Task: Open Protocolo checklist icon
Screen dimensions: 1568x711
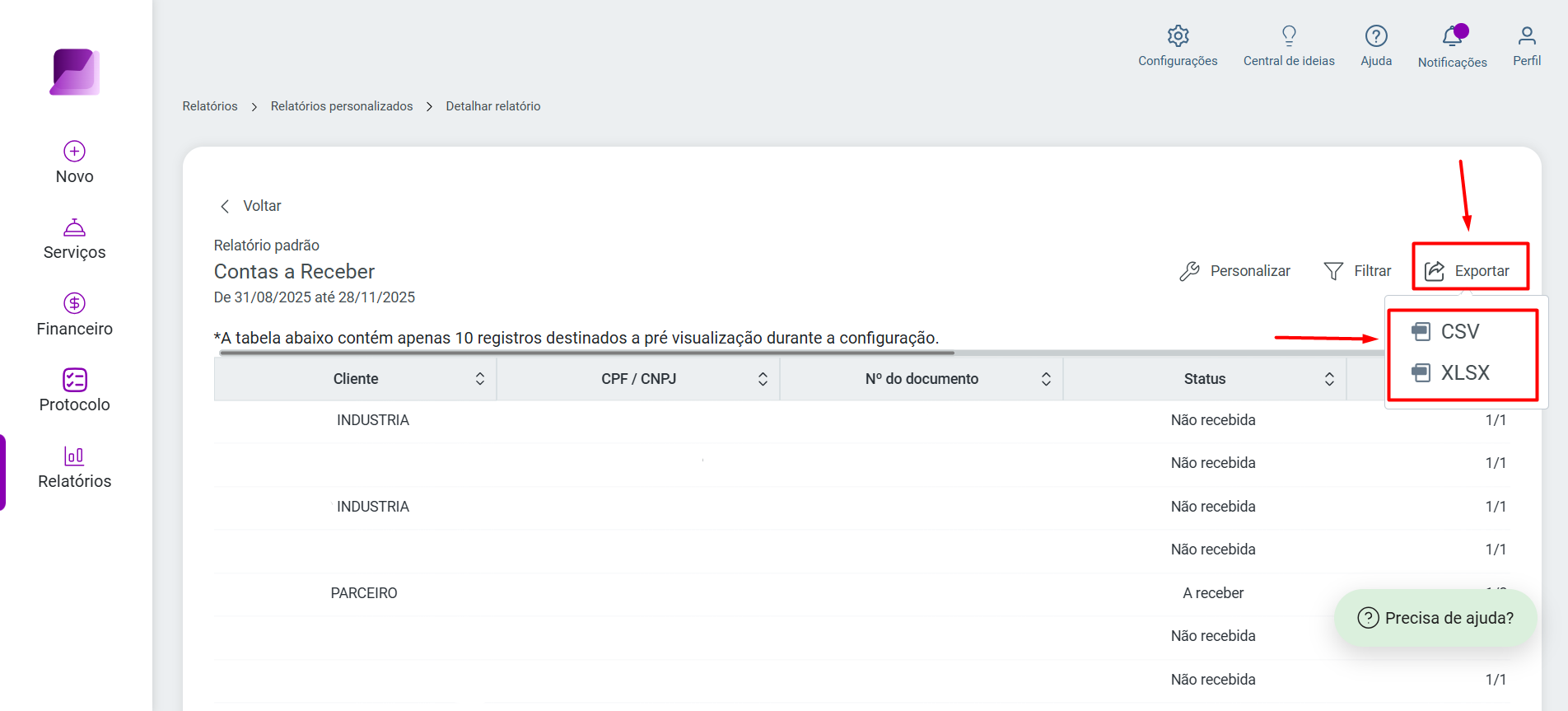Action: (x=75, y=380)
